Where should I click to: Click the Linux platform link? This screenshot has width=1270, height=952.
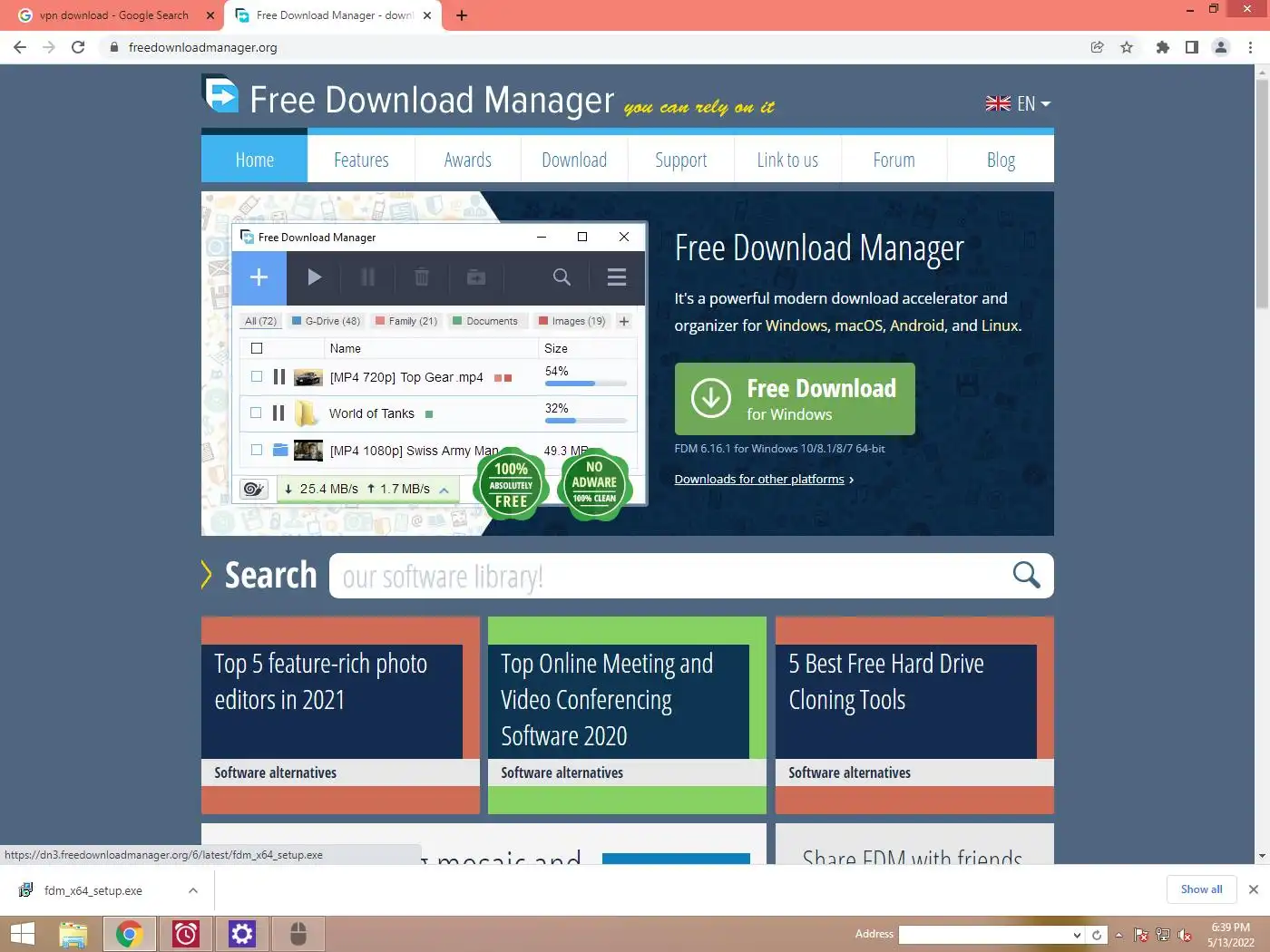point(1000,325)
